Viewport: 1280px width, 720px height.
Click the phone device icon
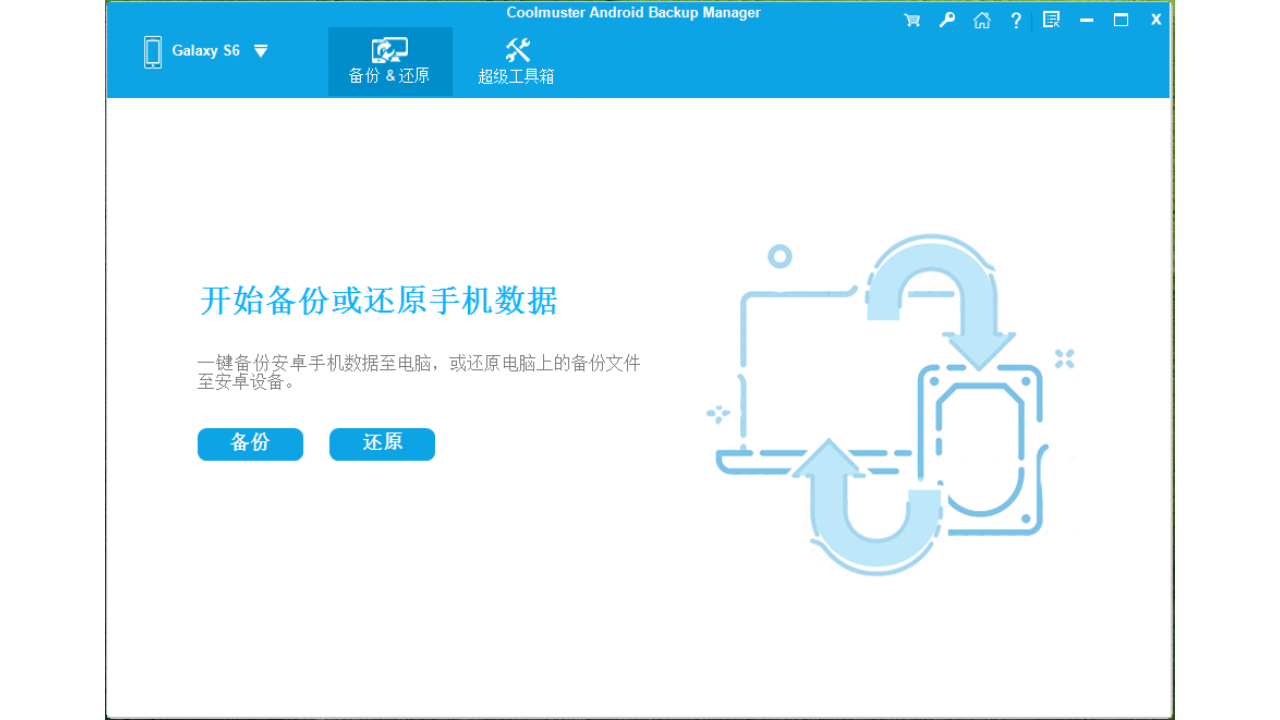click(x=152, y=49)
